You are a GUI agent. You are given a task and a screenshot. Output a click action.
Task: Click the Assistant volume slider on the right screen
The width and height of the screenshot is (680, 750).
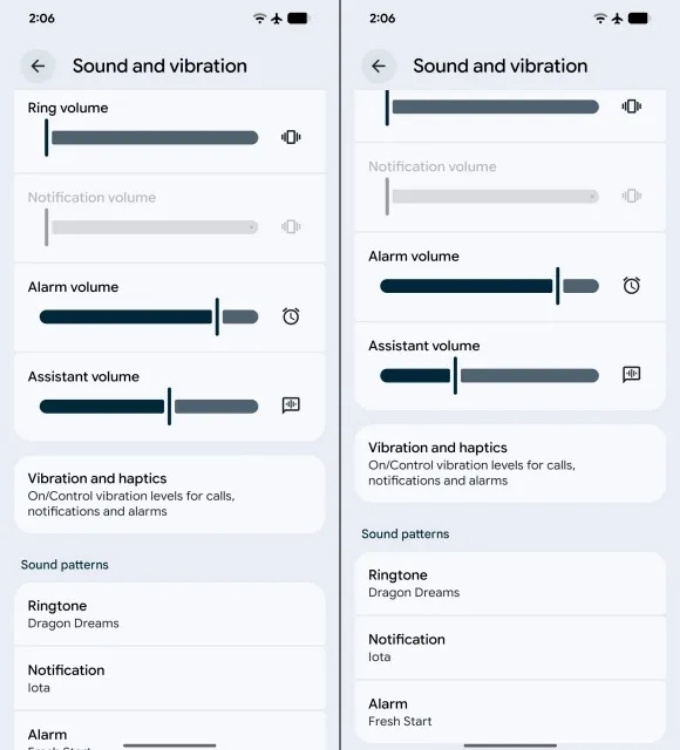tap(489, 375)
